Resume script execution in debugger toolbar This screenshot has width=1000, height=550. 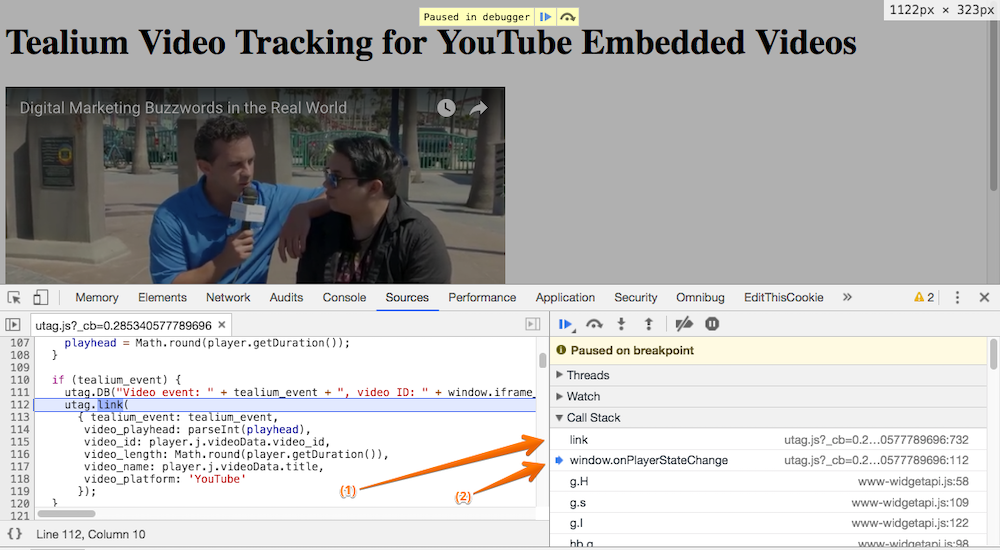566,324
